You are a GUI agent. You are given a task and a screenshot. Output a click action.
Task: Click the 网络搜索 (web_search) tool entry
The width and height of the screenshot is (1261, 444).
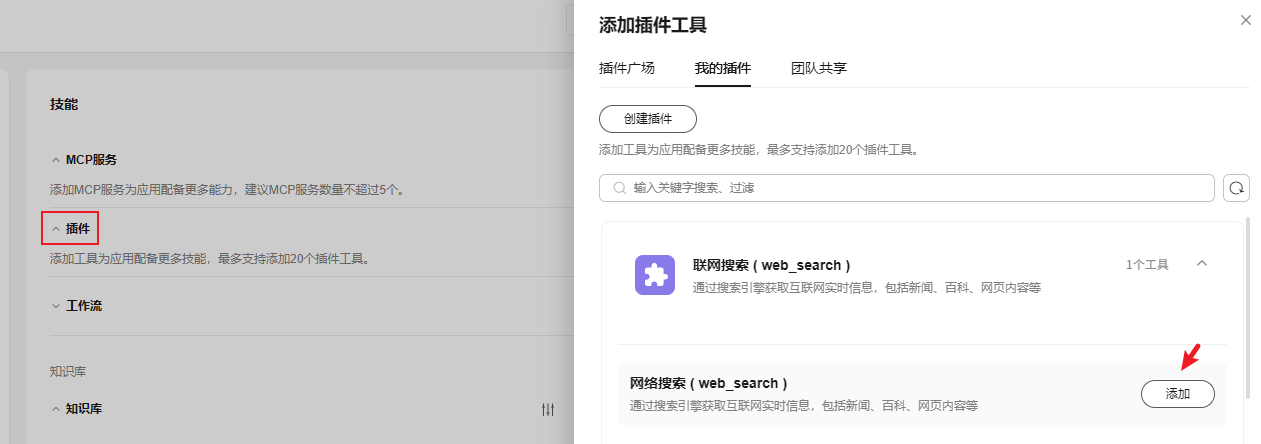[x=709, y=384]
